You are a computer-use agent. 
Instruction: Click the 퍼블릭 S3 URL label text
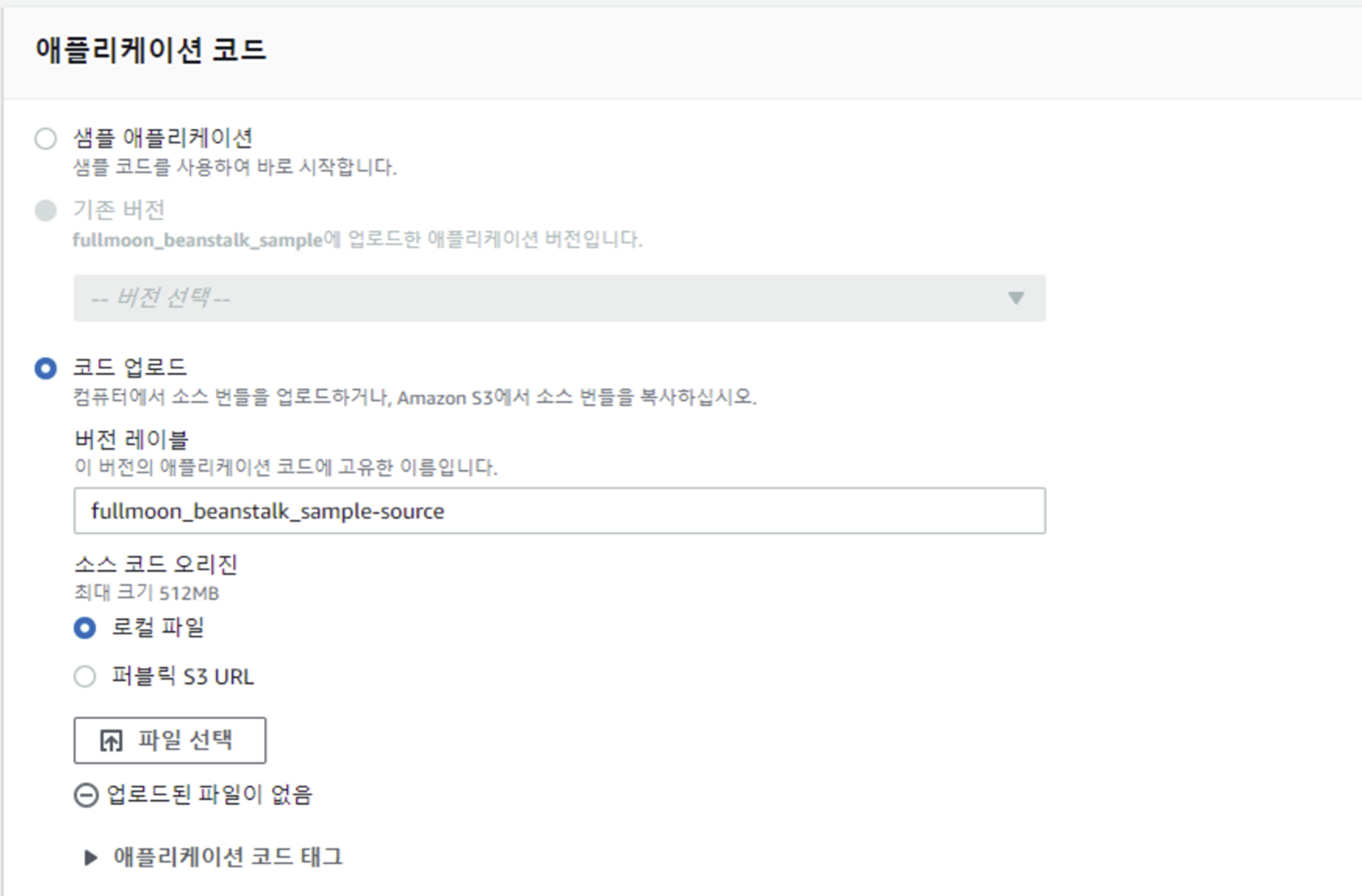pyautogui.click(x=183, y=677)
